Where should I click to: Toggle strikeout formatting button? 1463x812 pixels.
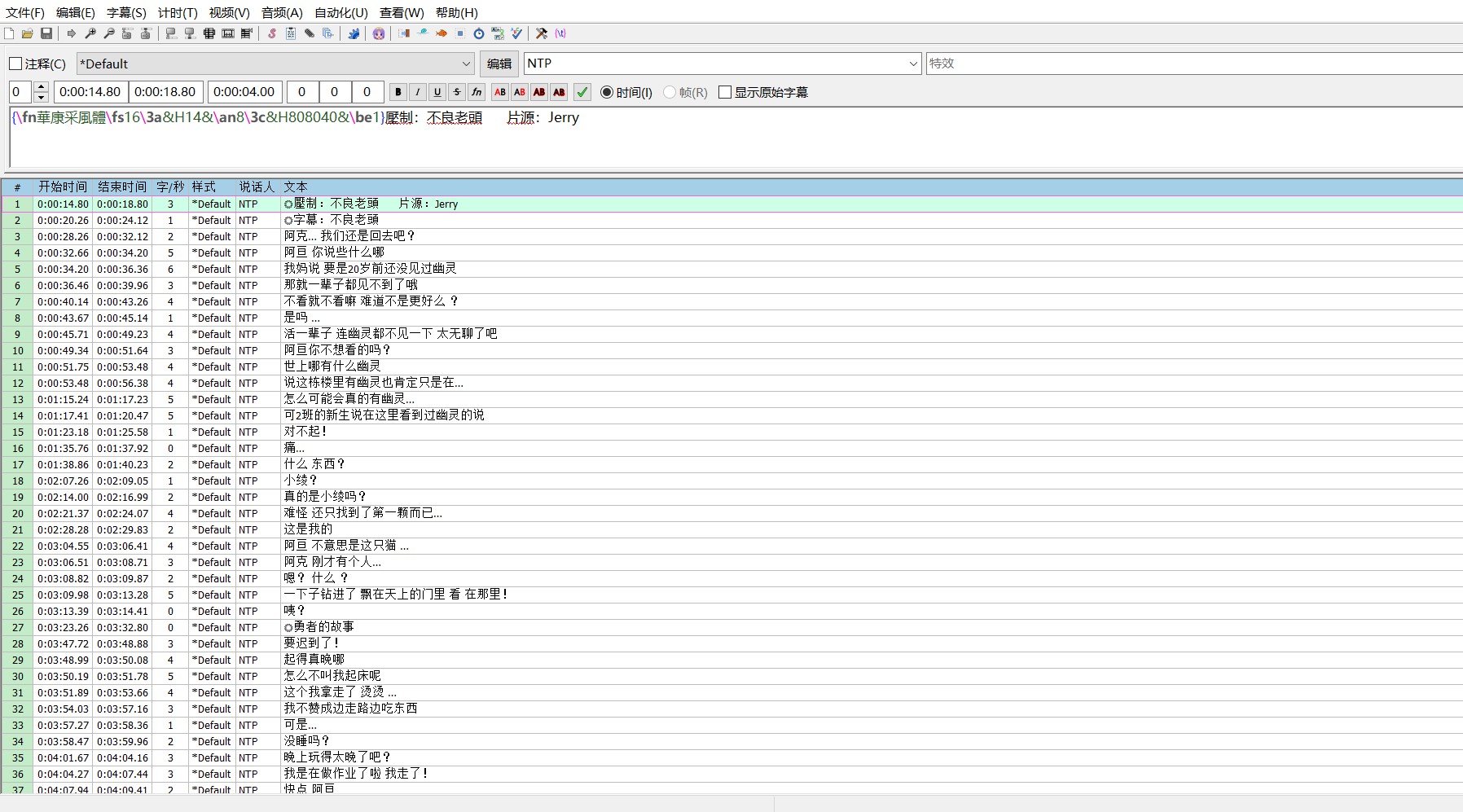point(457,92)
